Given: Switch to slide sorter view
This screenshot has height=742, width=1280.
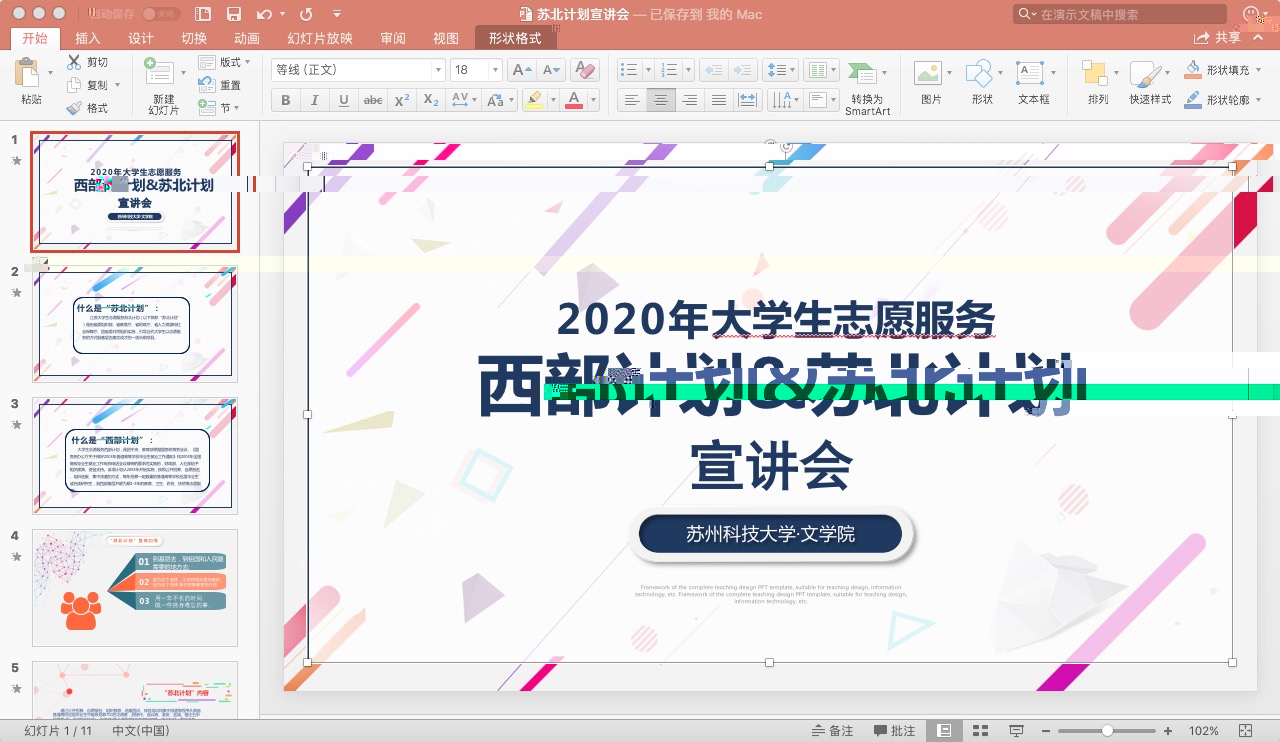Looking at the screenshot, I should (980, 731).
